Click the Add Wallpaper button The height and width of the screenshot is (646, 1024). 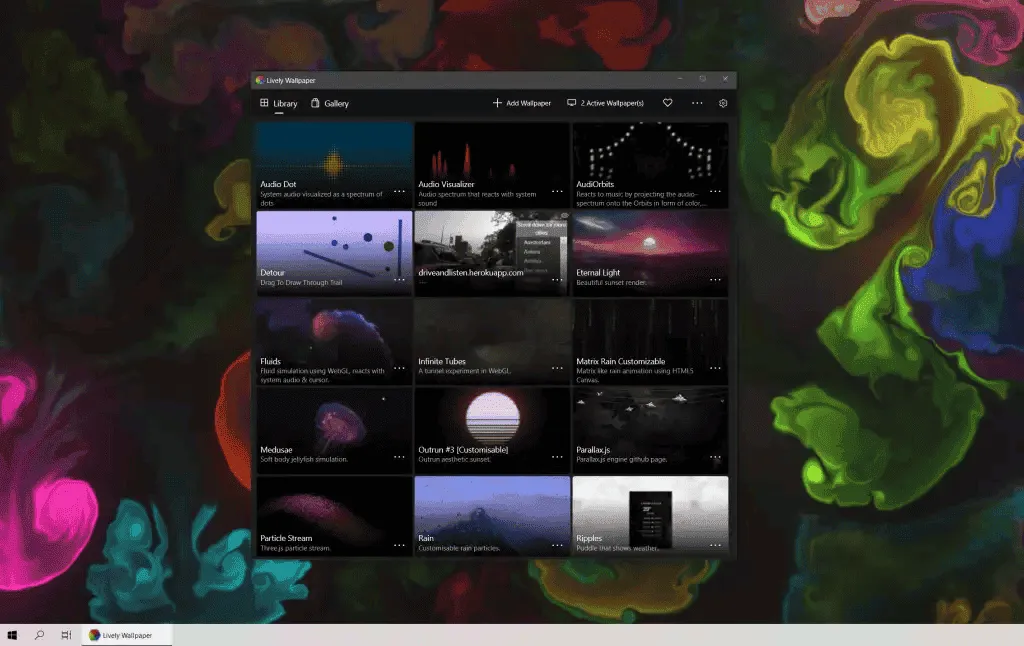click(521, 103)
